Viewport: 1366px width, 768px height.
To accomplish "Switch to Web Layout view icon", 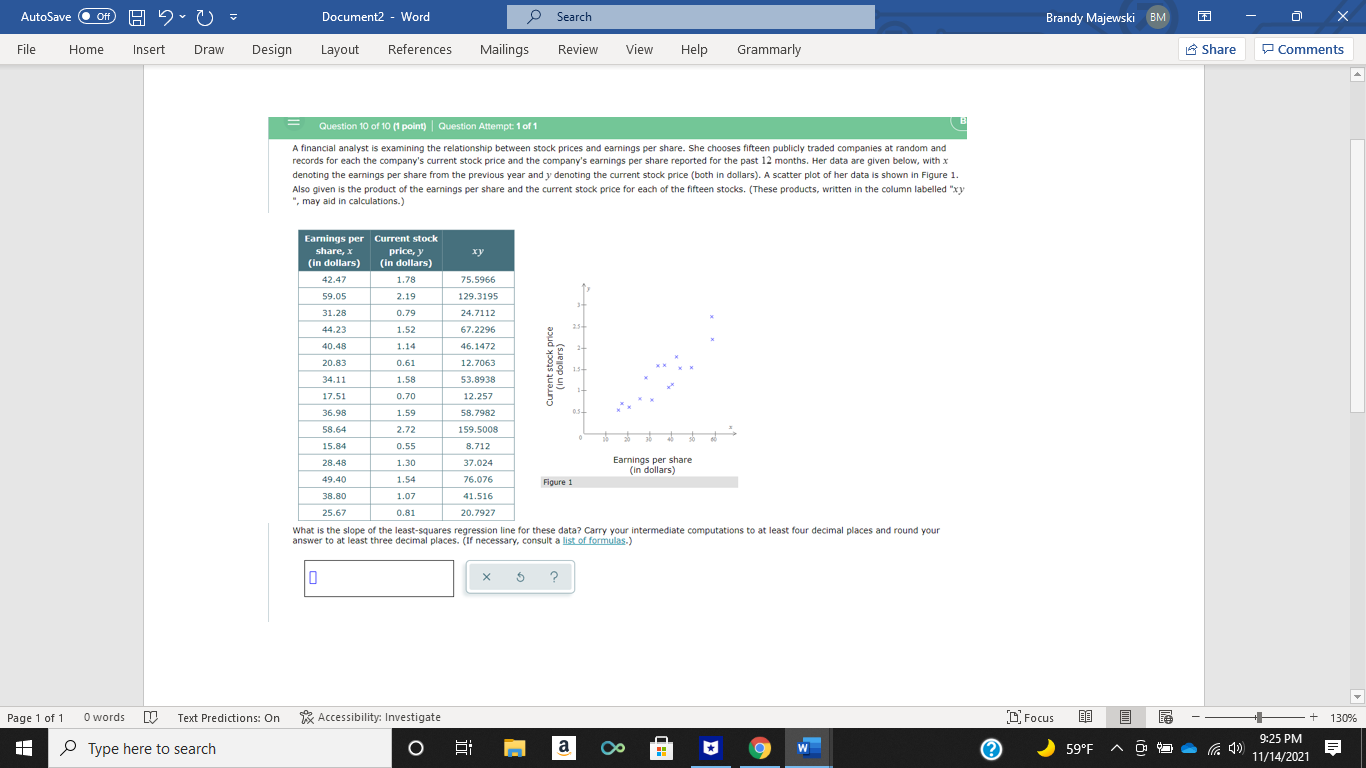I will [1164, 717].
